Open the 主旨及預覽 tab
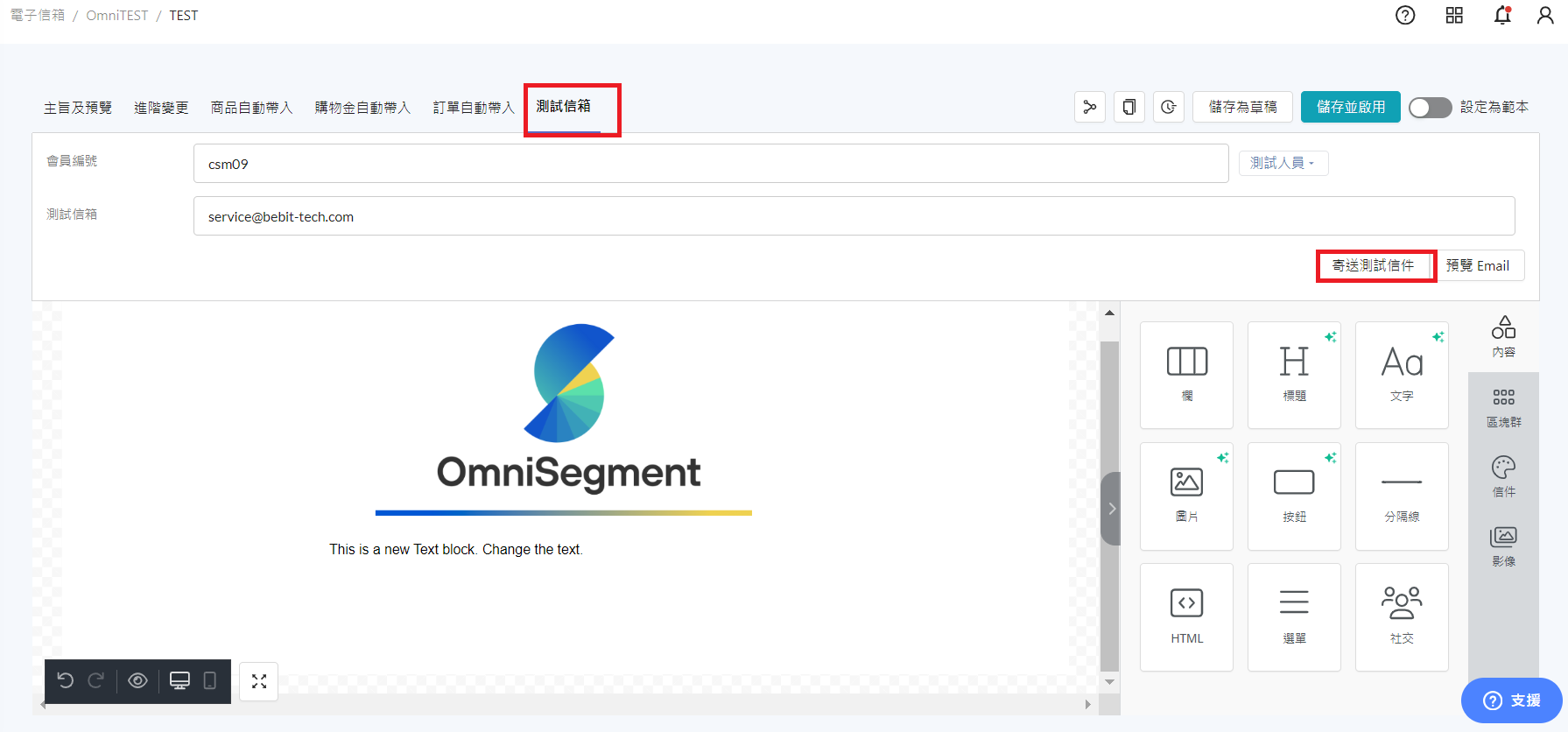The height and width of the screenshot is (732, 1568). pyautogui.click(x=78, y=108)
